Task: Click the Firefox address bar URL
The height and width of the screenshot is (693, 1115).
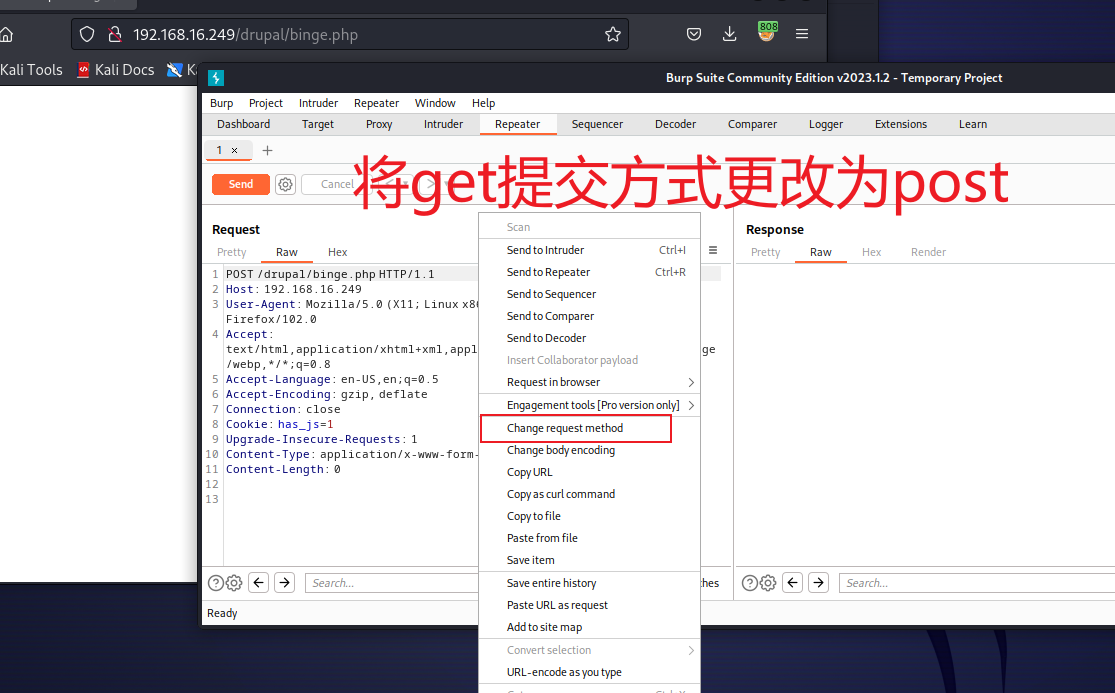Action: tap(245, 35)
